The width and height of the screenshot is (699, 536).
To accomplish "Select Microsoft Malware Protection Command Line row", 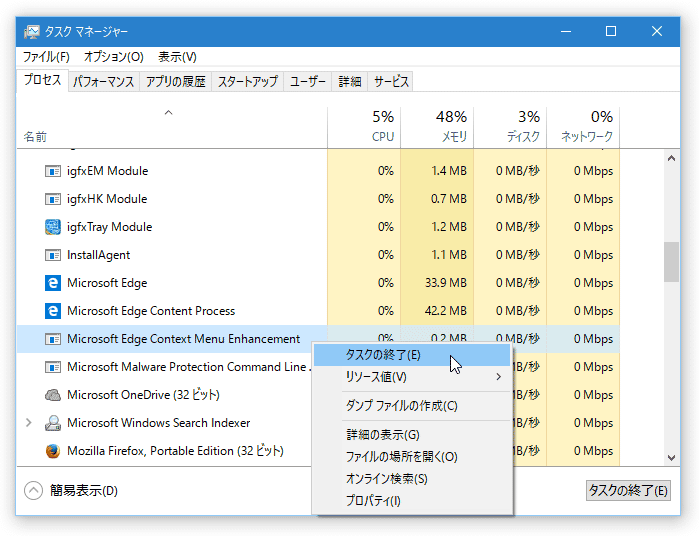I will pyautogui.click(x=189, y=367).
